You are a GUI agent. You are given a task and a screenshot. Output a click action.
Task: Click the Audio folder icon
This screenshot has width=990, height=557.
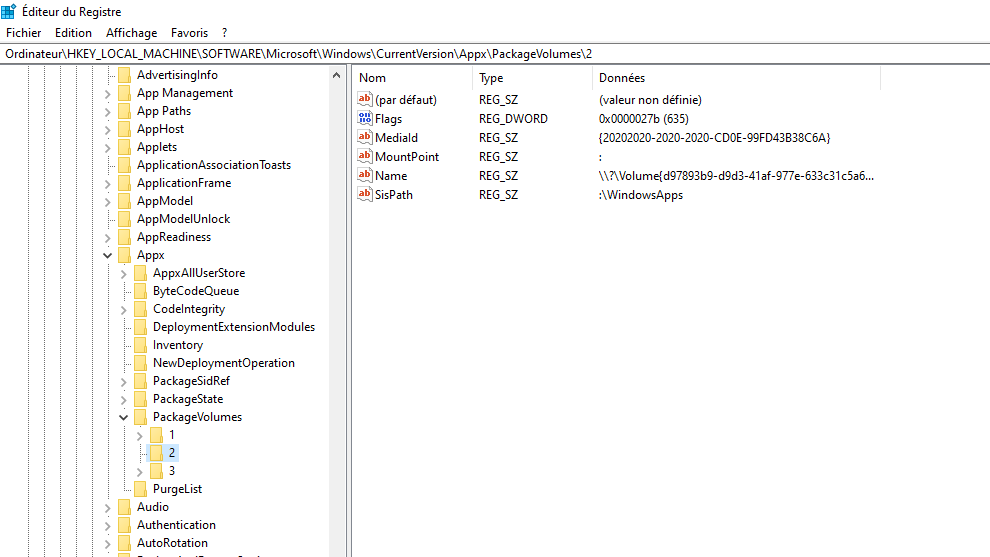(x=124, y=507)
